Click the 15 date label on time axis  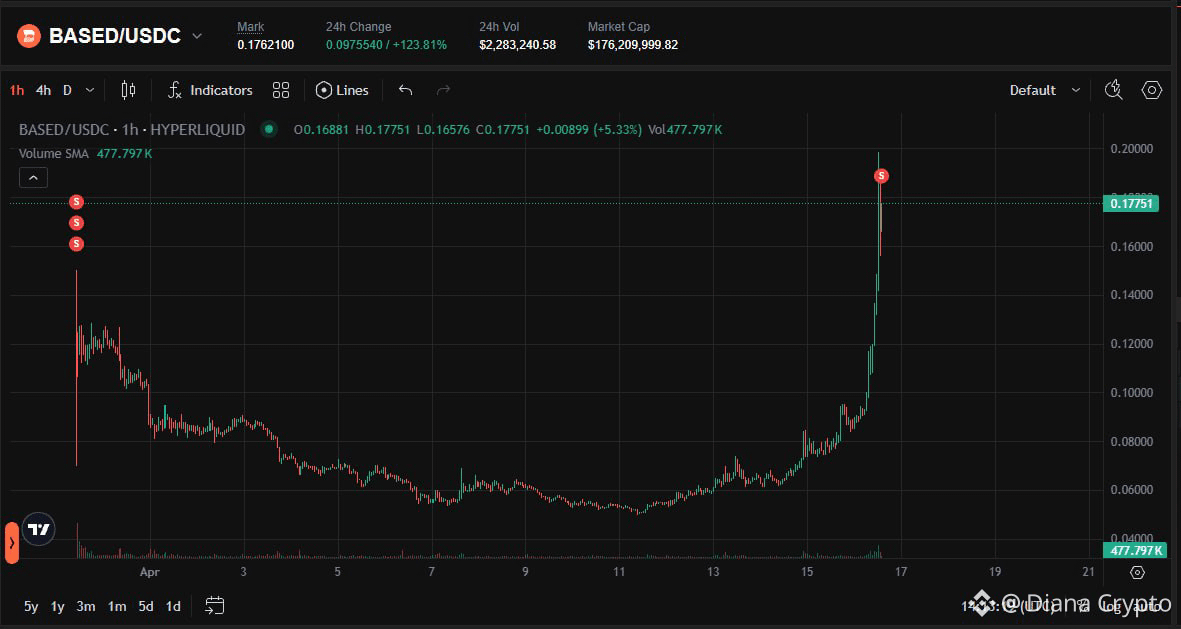[x=807, y=572]
